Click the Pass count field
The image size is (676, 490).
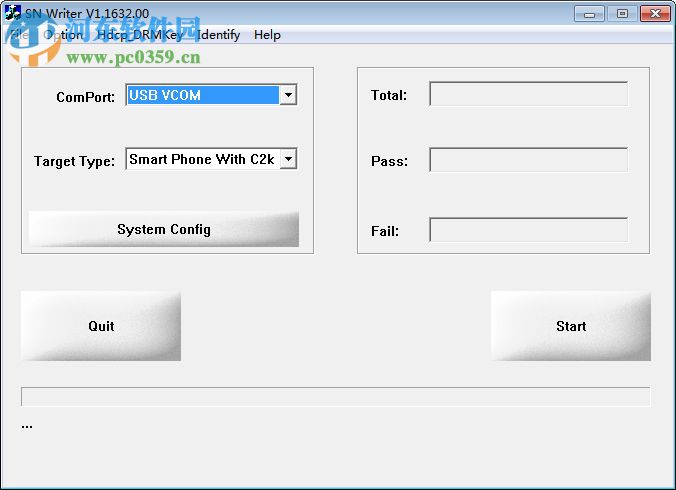pyautogui.click(x=529, y=160)
